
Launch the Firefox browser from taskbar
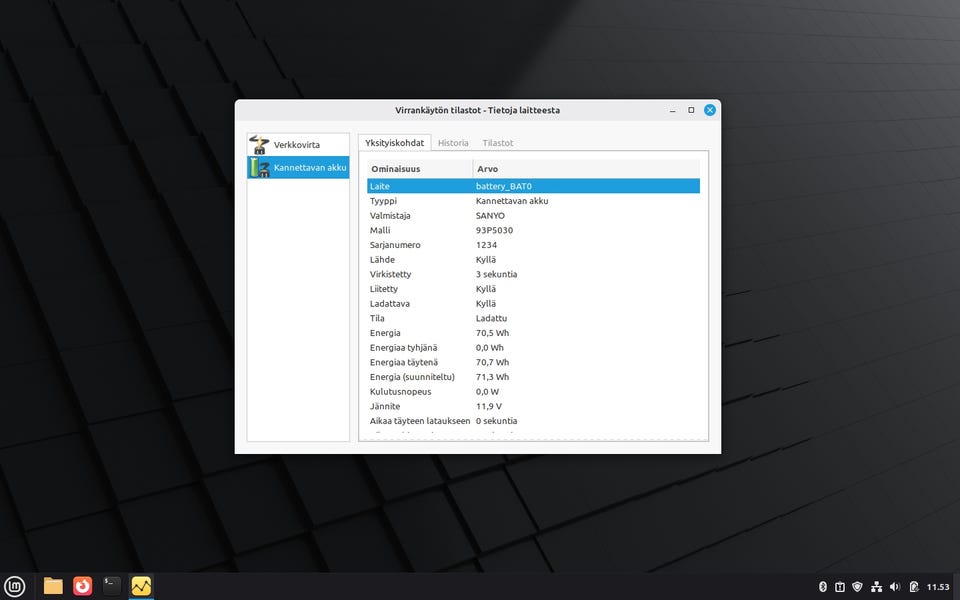pos(83,587)
